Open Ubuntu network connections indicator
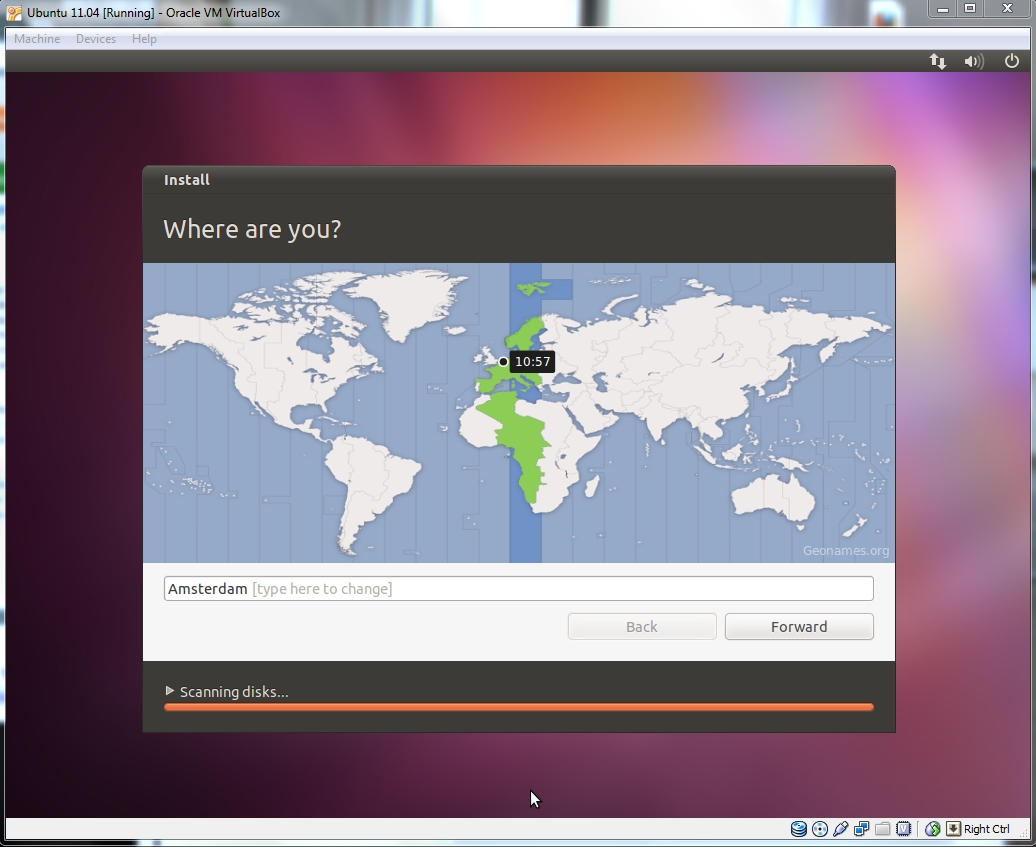The height and width of the screenshot is (847, 1036). (x=938, y=61)
